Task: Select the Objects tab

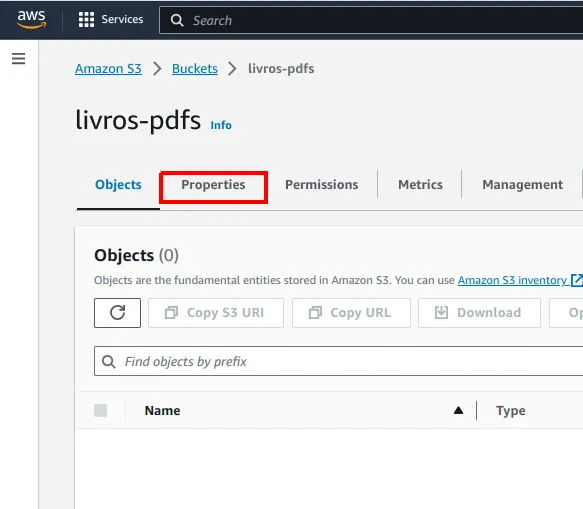Action: 118,185
